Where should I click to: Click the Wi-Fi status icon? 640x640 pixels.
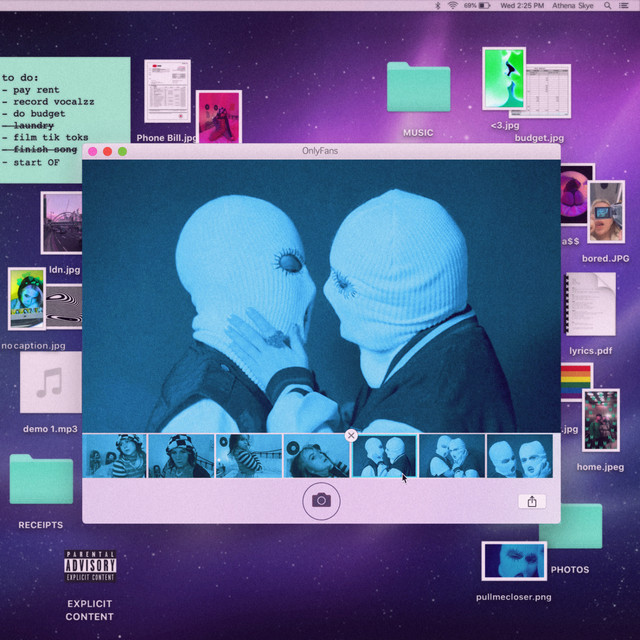point(452,5)
